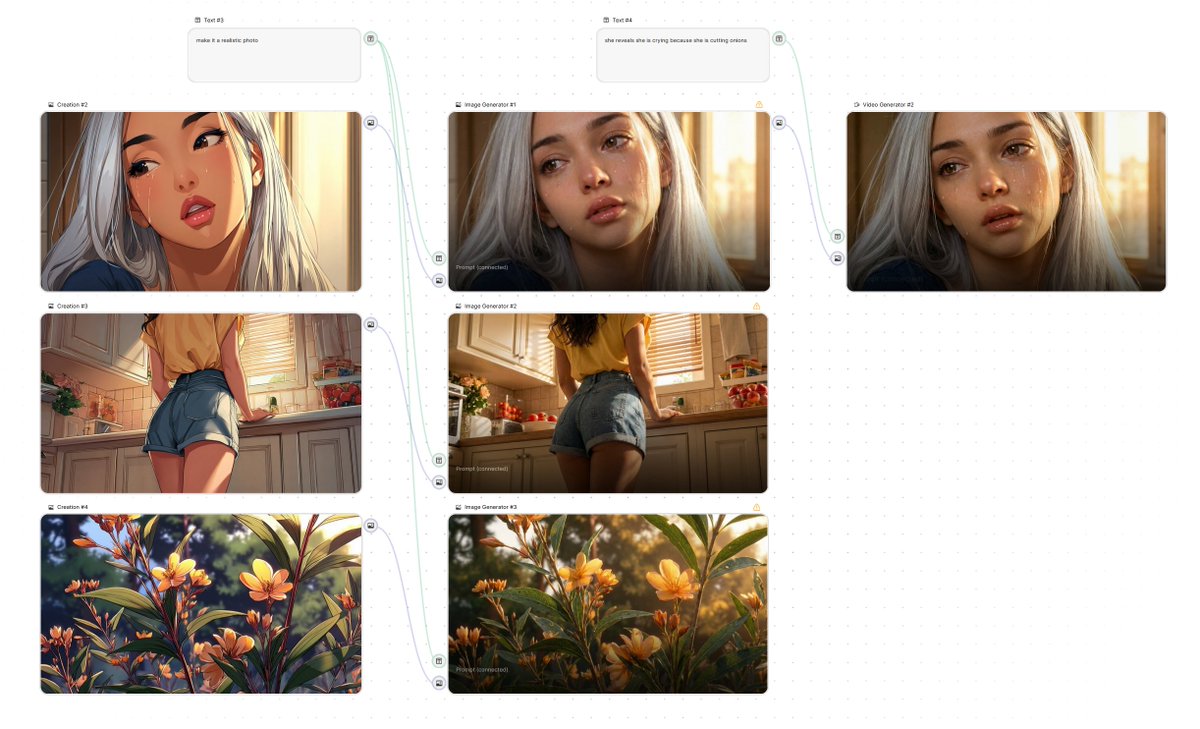Viewport: 1200px width, 729px height.
Task: Open the prompt input port on Video Generator #2
Action: (x=837, y=237)
